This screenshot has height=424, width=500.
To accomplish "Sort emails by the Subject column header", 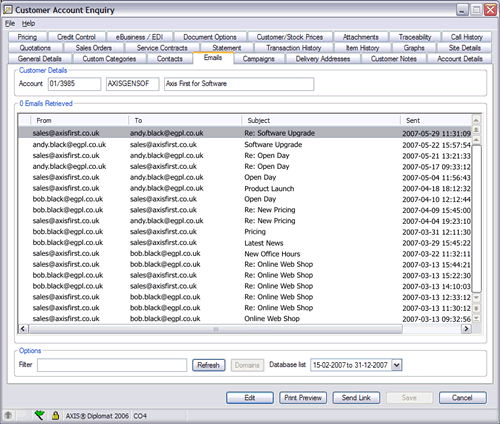I will tap(321, 120).
